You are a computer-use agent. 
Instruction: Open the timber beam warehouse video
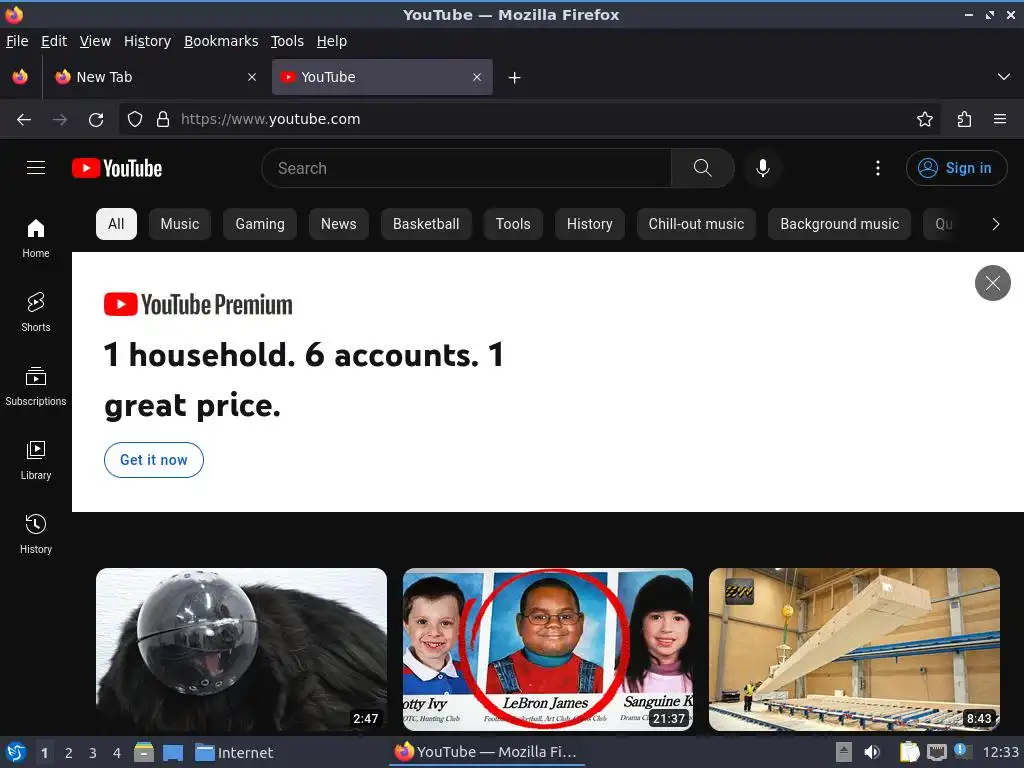coord(854,649)
